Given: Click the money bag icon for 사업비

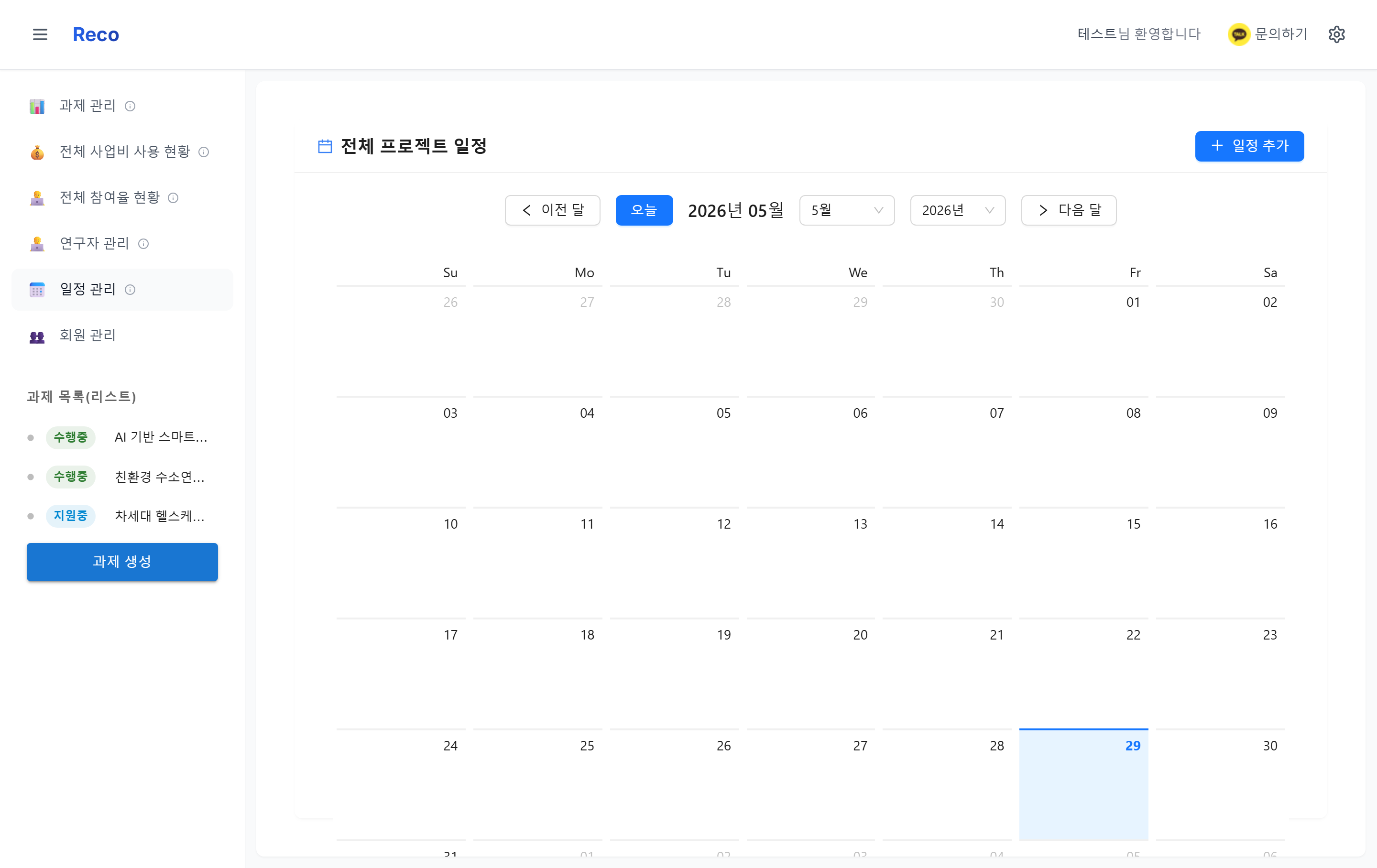Looking at the screenshot, I should (37, 152).
